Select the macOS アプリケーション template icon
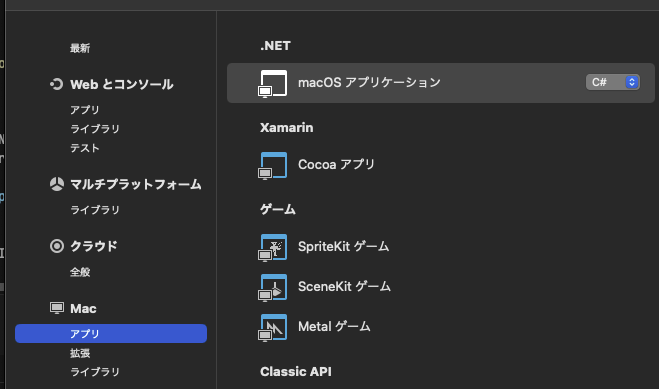Screen dimensions: 659x389 (x=273, y=84)
